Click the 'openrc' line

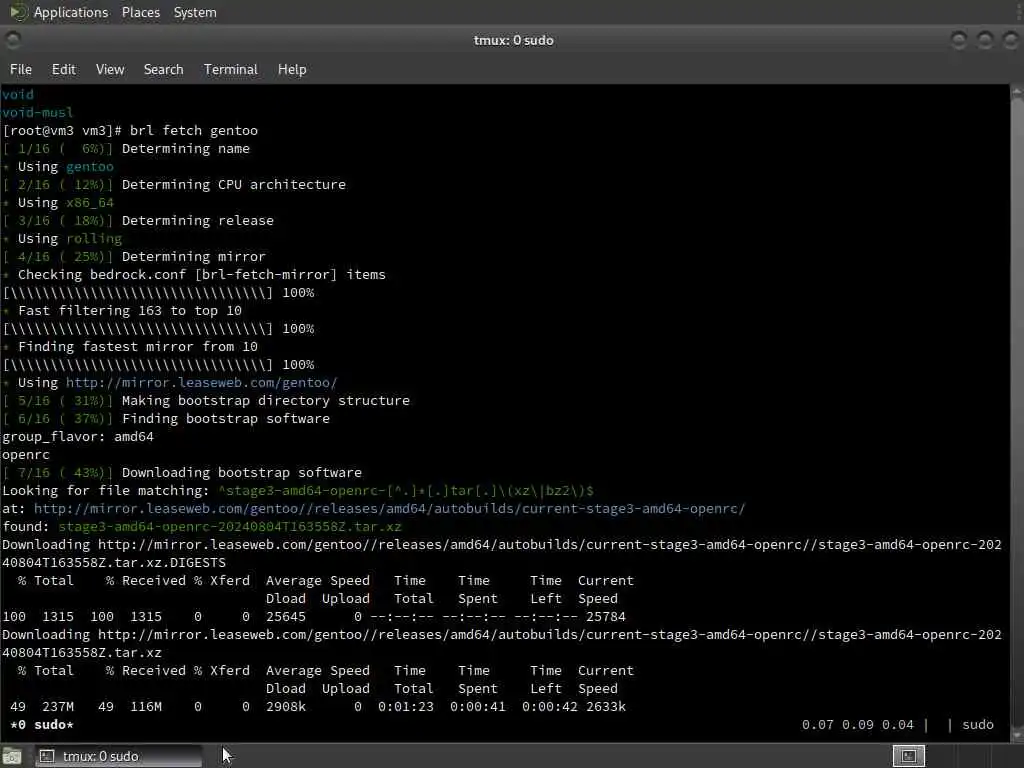tap(25, 455)
